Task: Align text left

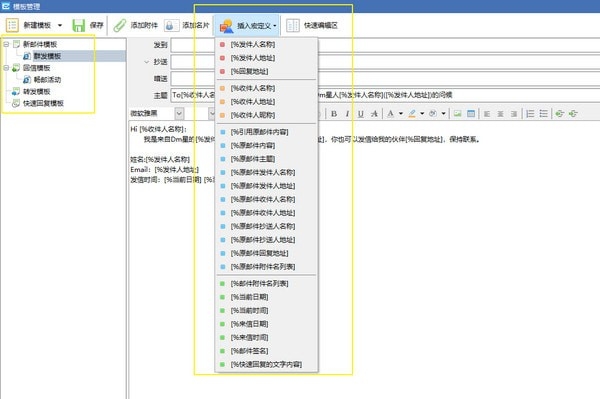Action: 487,114
